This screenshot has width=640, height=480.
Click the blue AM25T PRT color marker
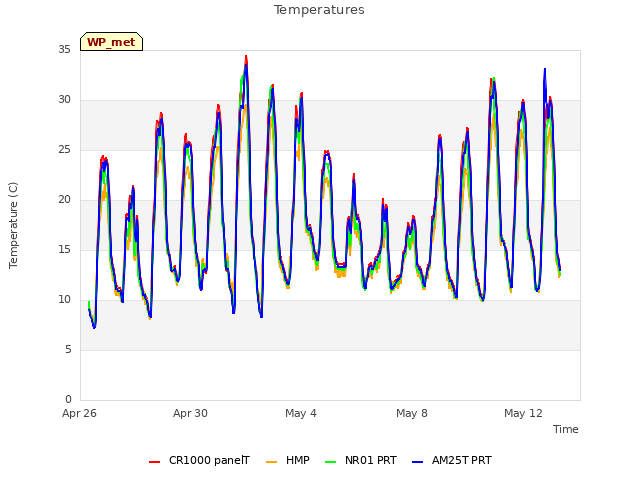pos(418,462)
